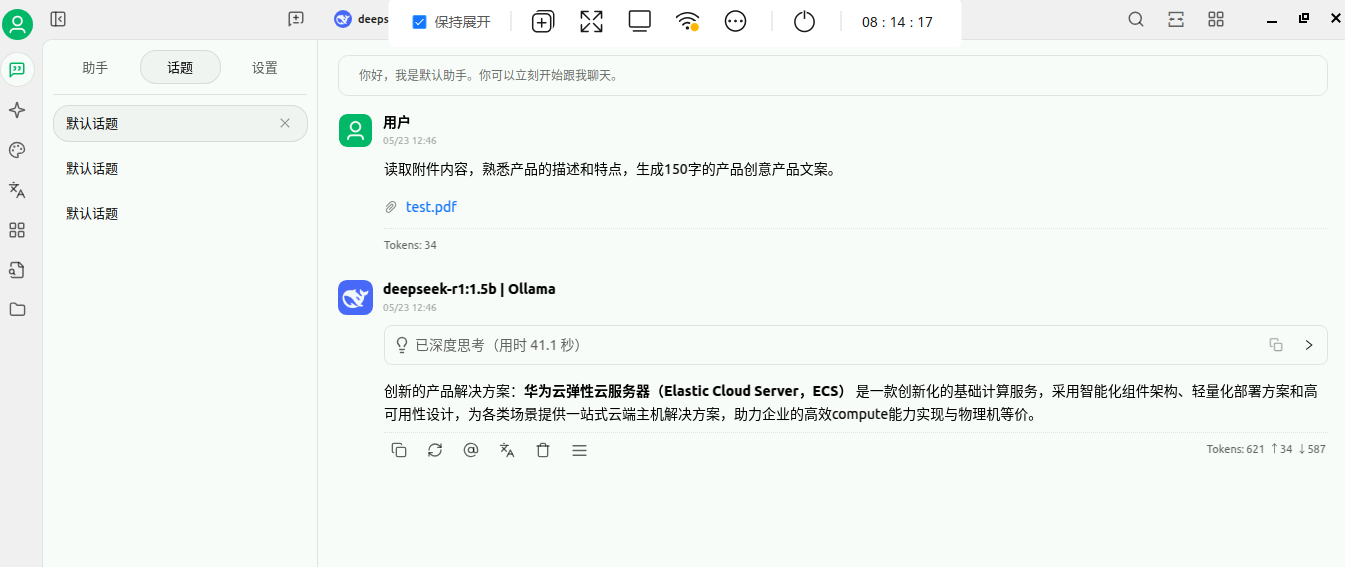Open the palette painting sidebar icon
The image size is (1345, 567).
17,150
